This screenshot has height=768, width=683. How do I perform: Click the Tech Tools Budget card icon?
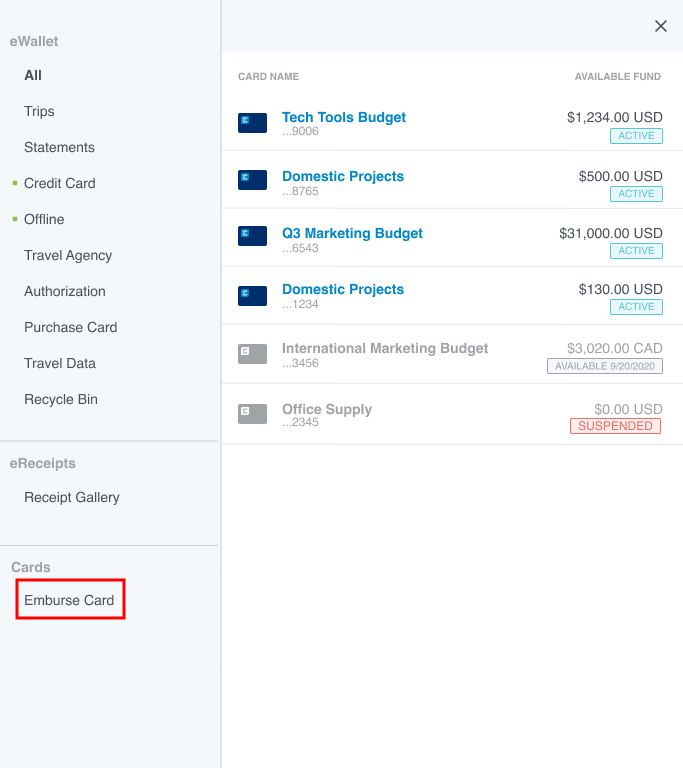tap(252, 123)
